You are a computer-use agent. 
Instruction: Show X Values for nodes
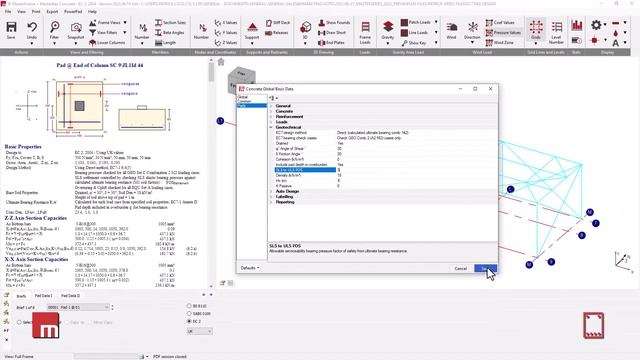tap(226, 22)
